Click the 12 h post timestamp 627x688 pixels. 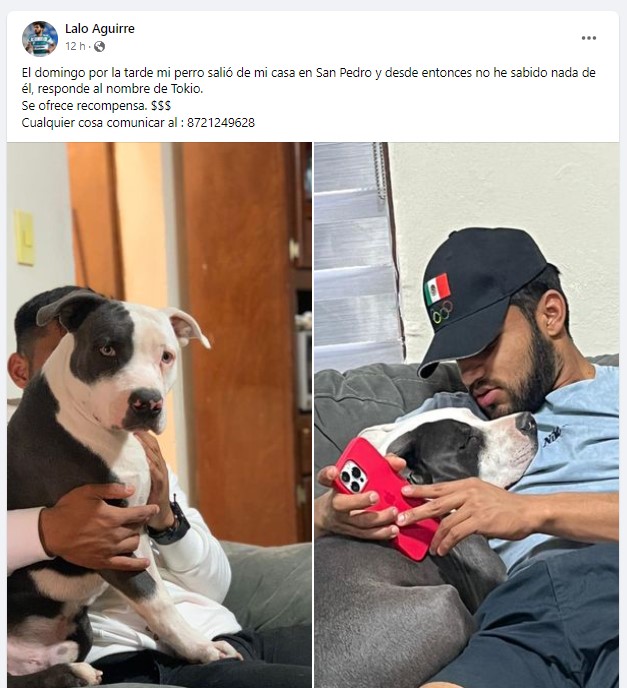click(x=75, y=46)
